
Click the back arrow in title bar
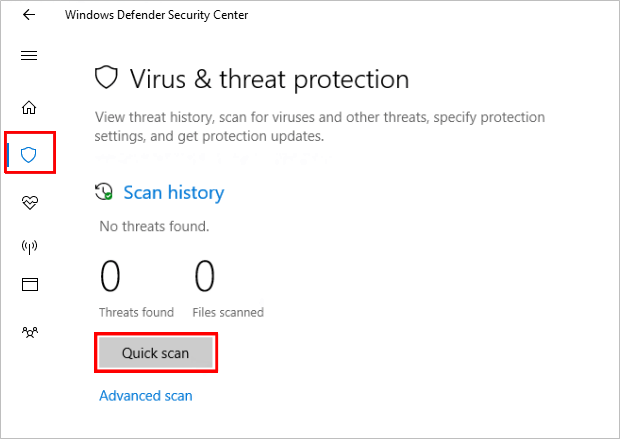click(28, 15)
